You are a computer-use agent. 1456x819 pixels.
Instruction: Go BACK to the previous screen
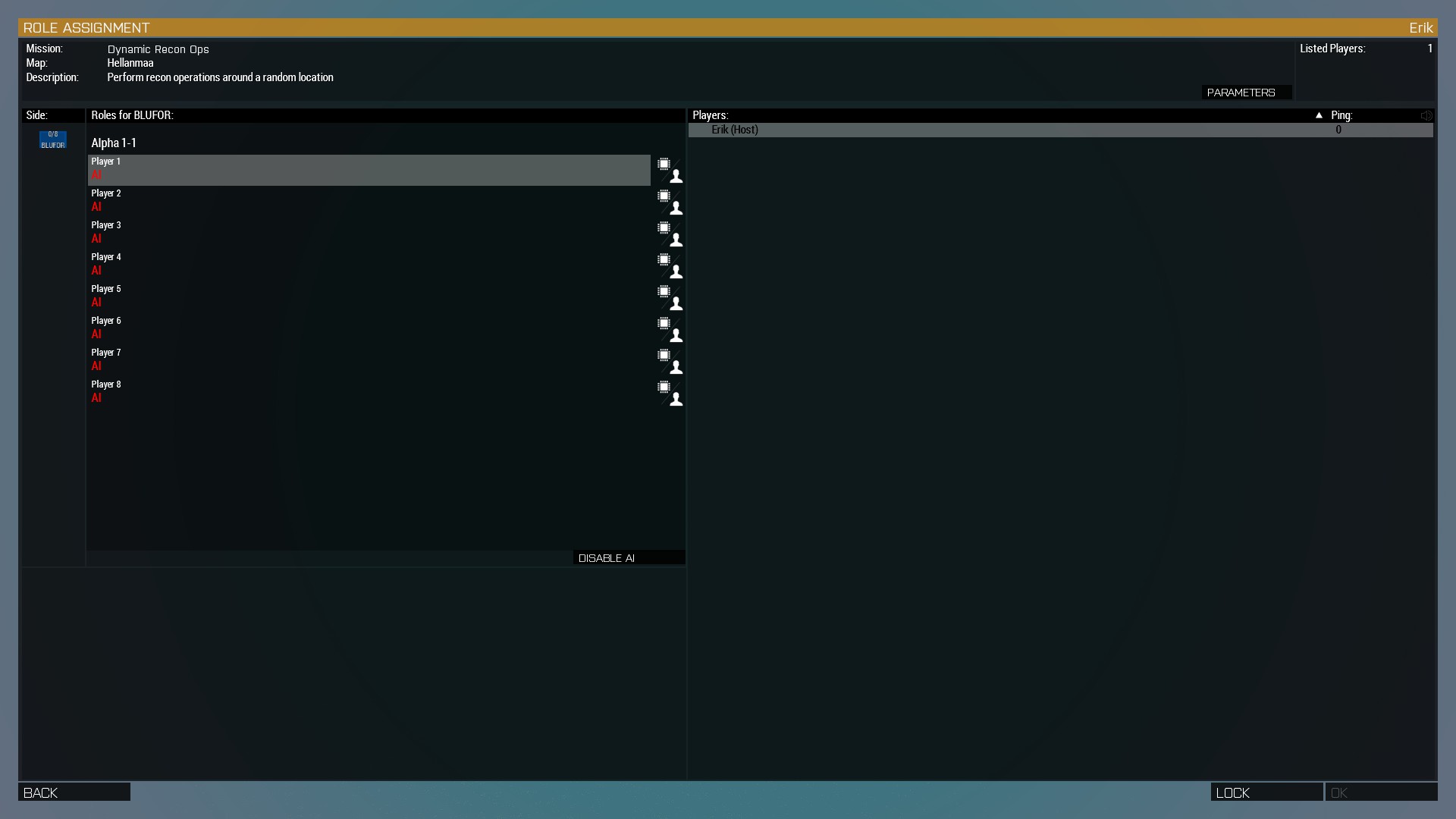(74, 792)
